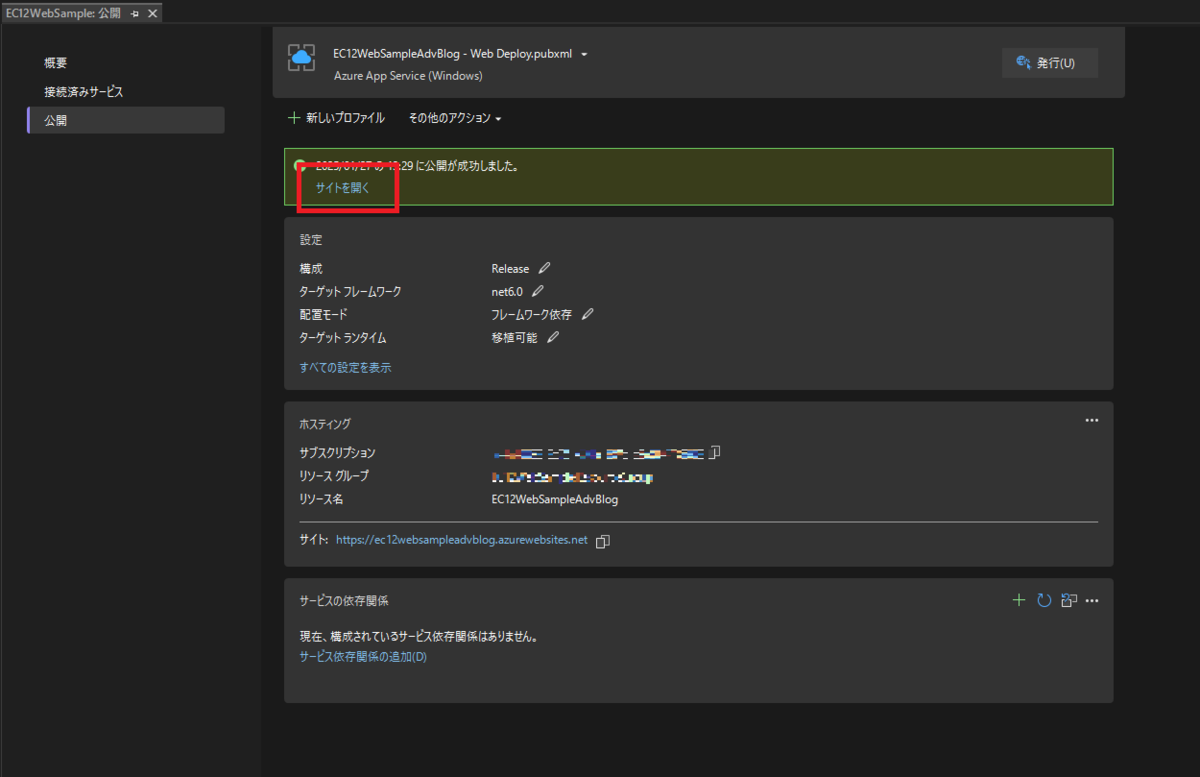Refresh the service dependencies list
Viewport: 1200px width, 777px height.
click(1044, 600)
